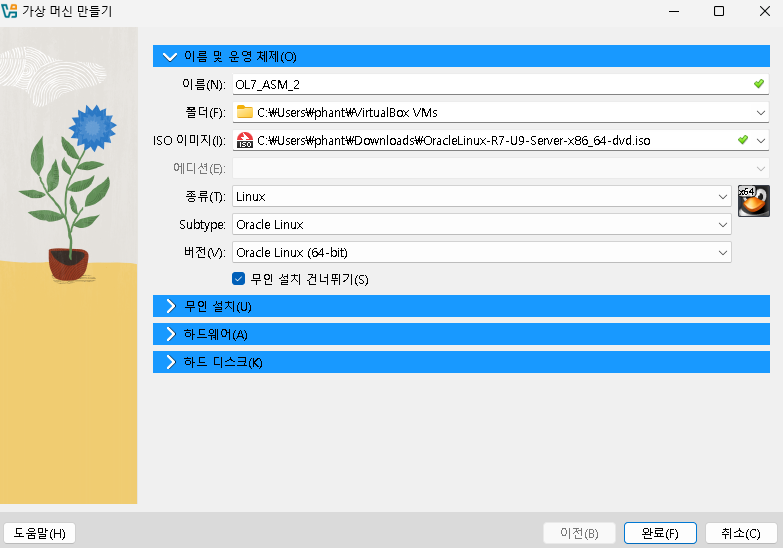The height and width of the screenshot is (548, 783).
Task: Expand the 하드웨어(A) section
Action: 461,334
